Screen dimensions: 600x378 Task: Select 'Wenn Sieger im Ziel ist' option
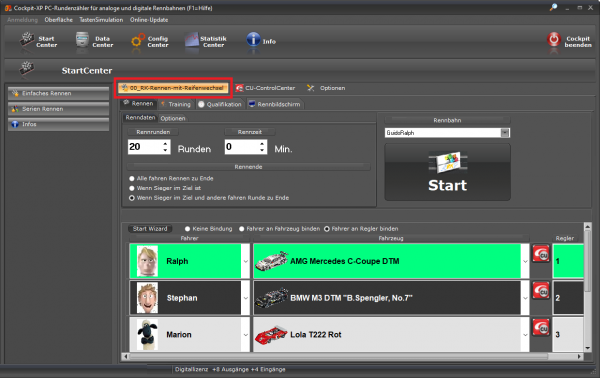click(x=132, y=188)
